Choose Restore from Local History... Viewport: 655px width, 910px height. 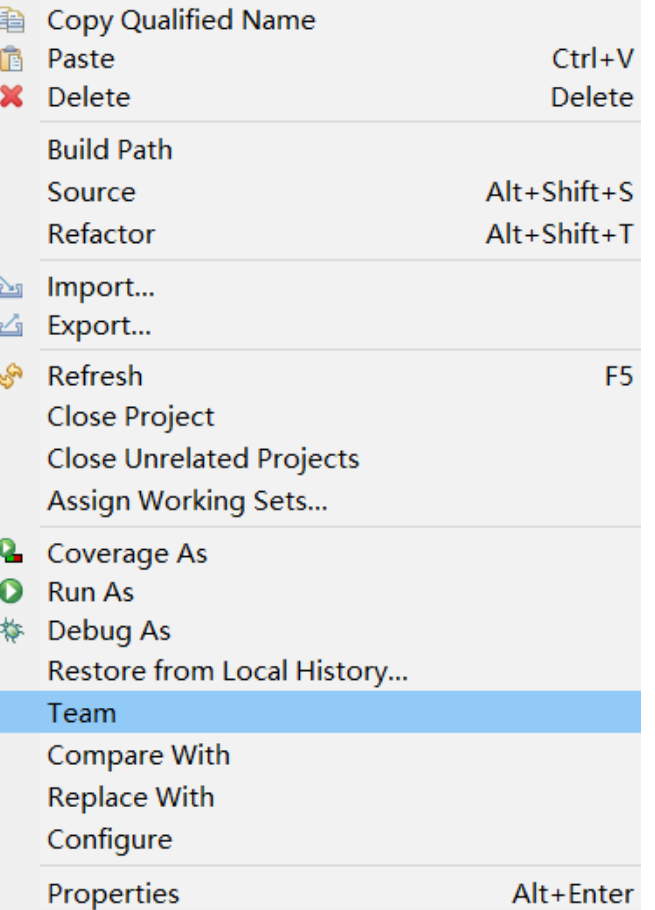click(x=227, y=671)
